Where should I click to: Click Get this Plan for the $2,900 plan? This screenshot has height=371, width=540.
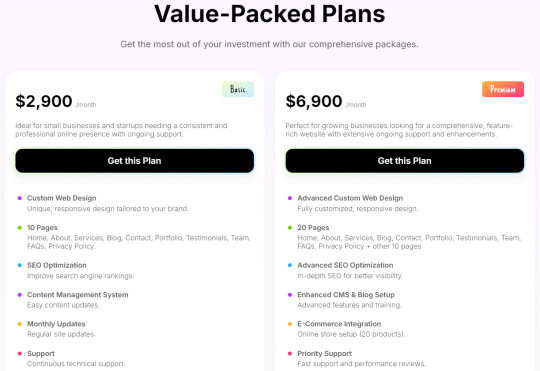pyautogui.click(x=134, y=161)
